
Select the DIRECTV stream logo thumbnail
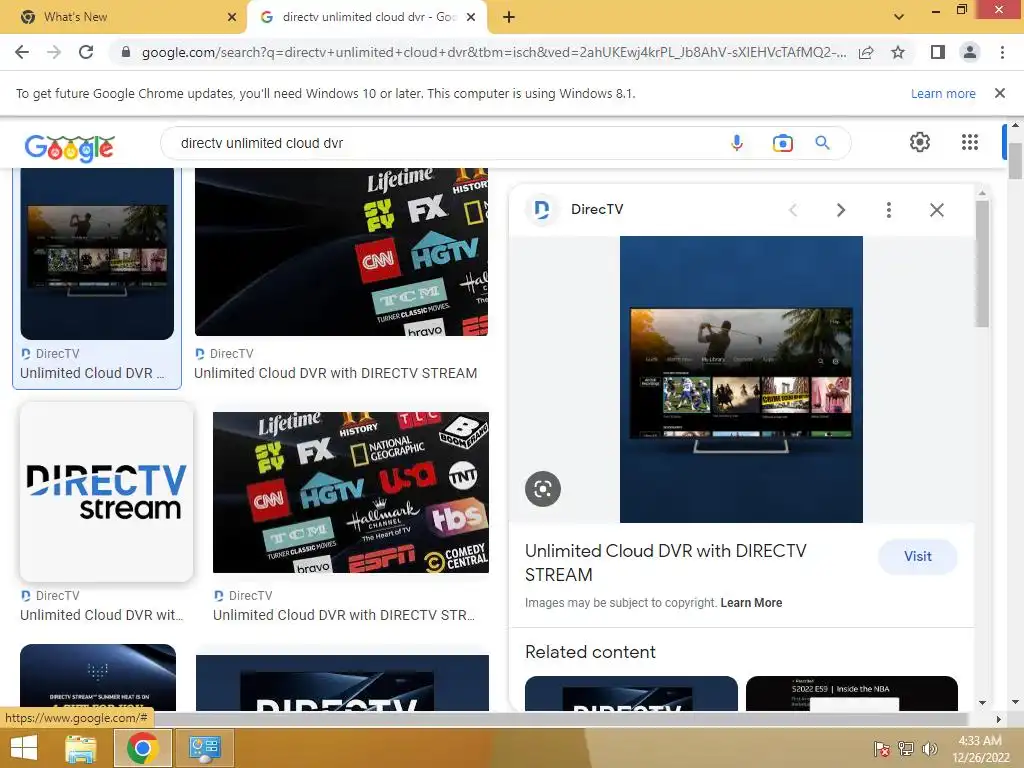(x=106, y=491)
